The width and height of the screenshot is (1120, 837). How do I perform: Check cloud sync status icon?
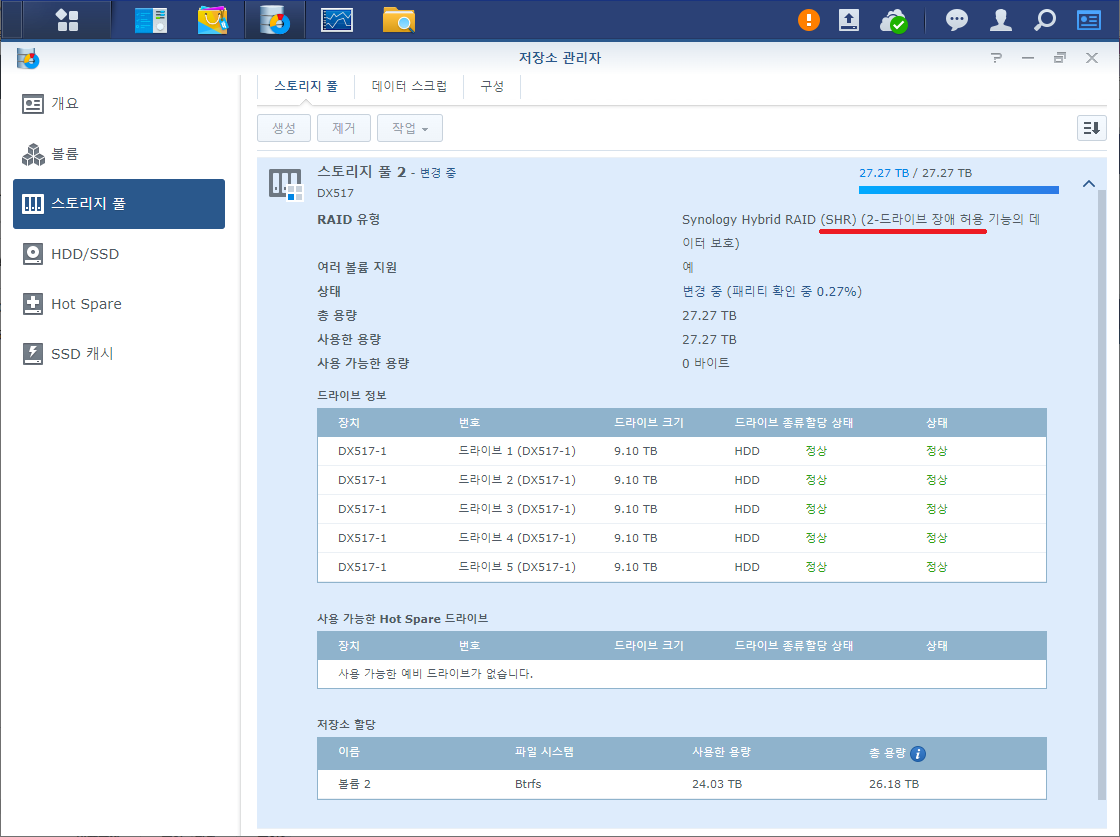click(893, 21)
